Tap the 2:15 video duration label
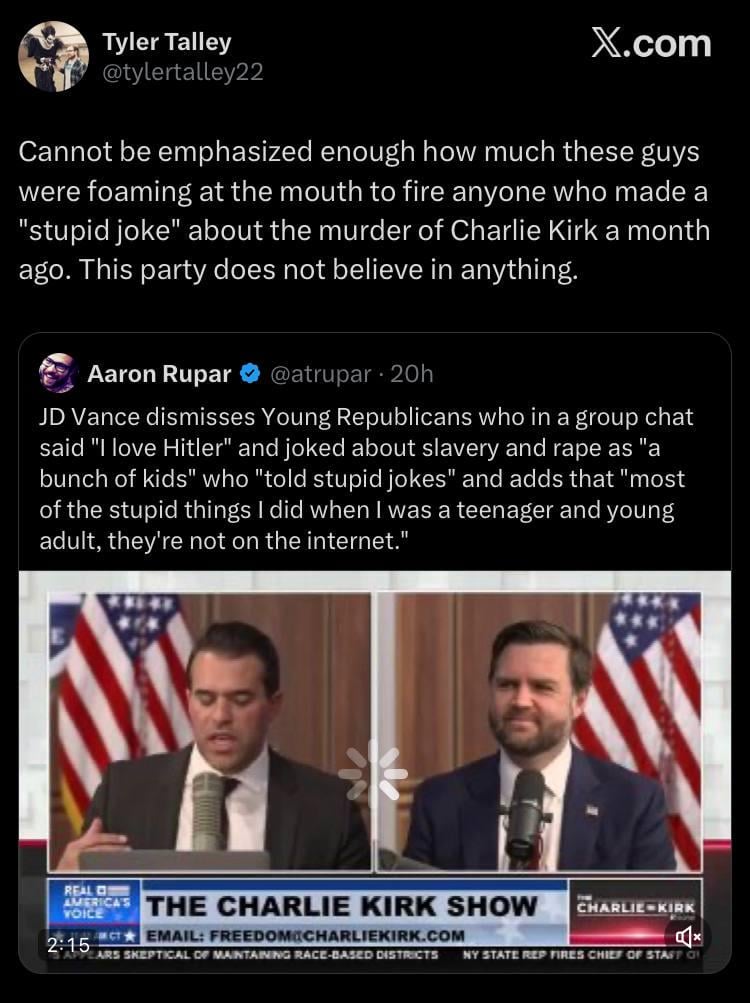The height and width of the screenshot is (1003, 750). click(x=68, y=944)
